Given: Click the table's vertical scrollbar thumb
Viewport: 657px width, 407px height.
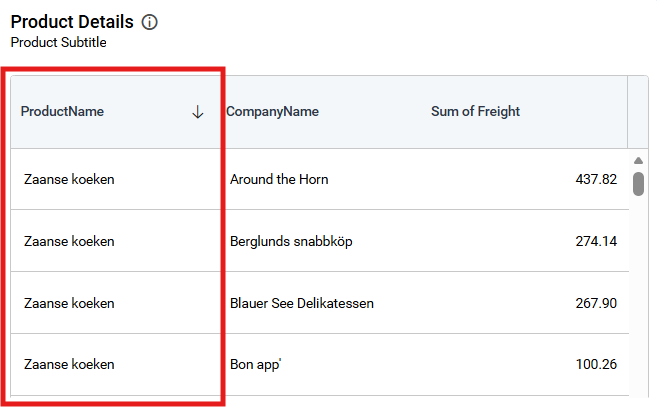Looking at the screenshot, I should 638,183.
